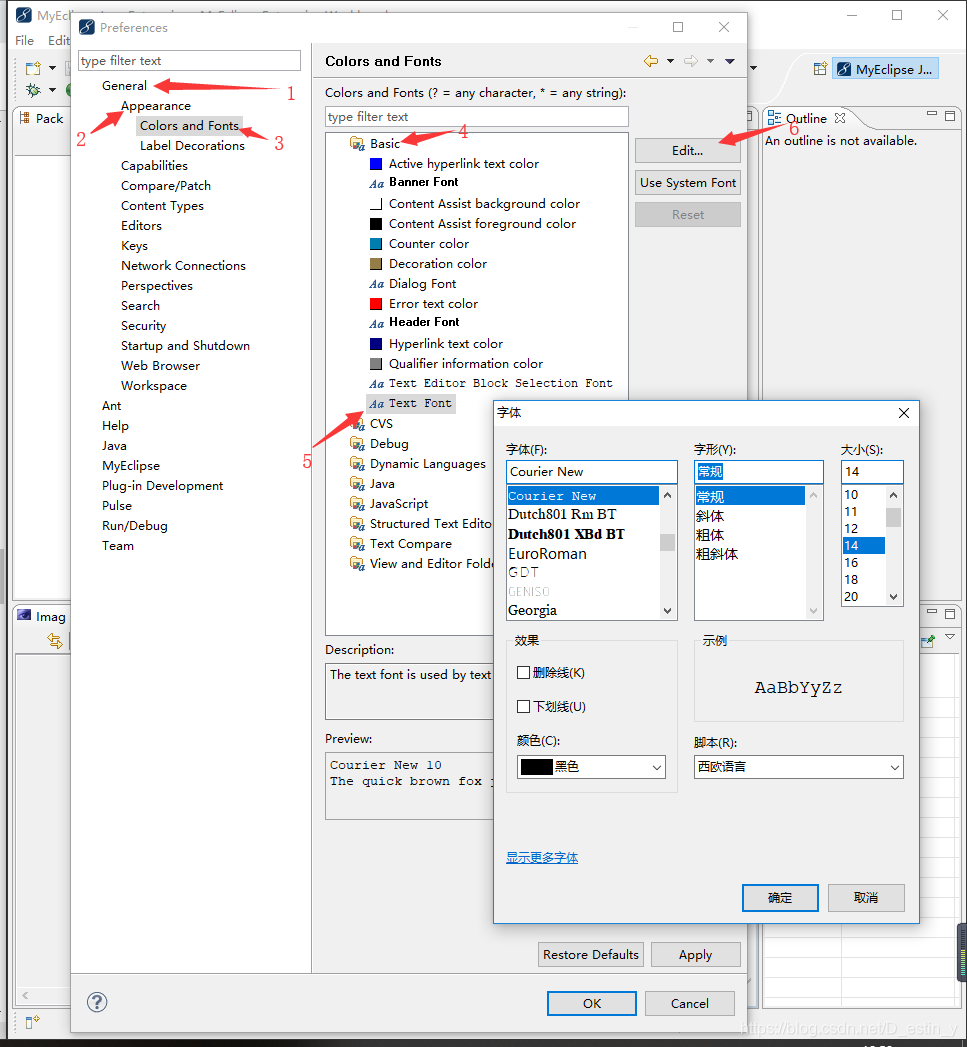Image resolution: width=967 pixels, height=1047 pixels.
Task: Click the 字体(F) font name field
Action: coord(592,472)
